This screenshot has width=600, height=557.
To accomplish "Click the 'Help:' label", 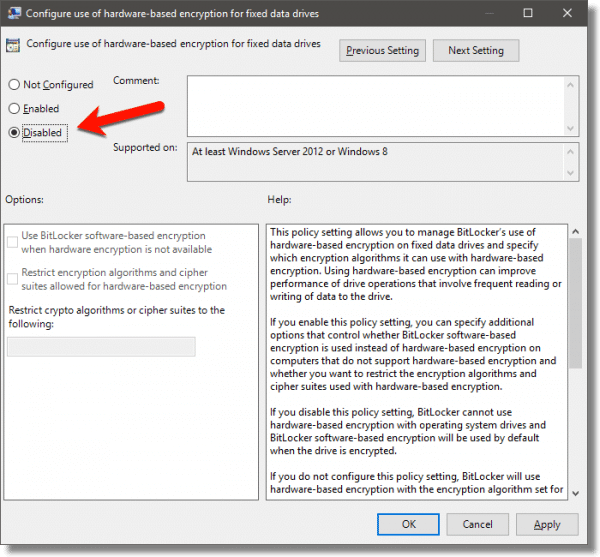I will click(279, 200).
